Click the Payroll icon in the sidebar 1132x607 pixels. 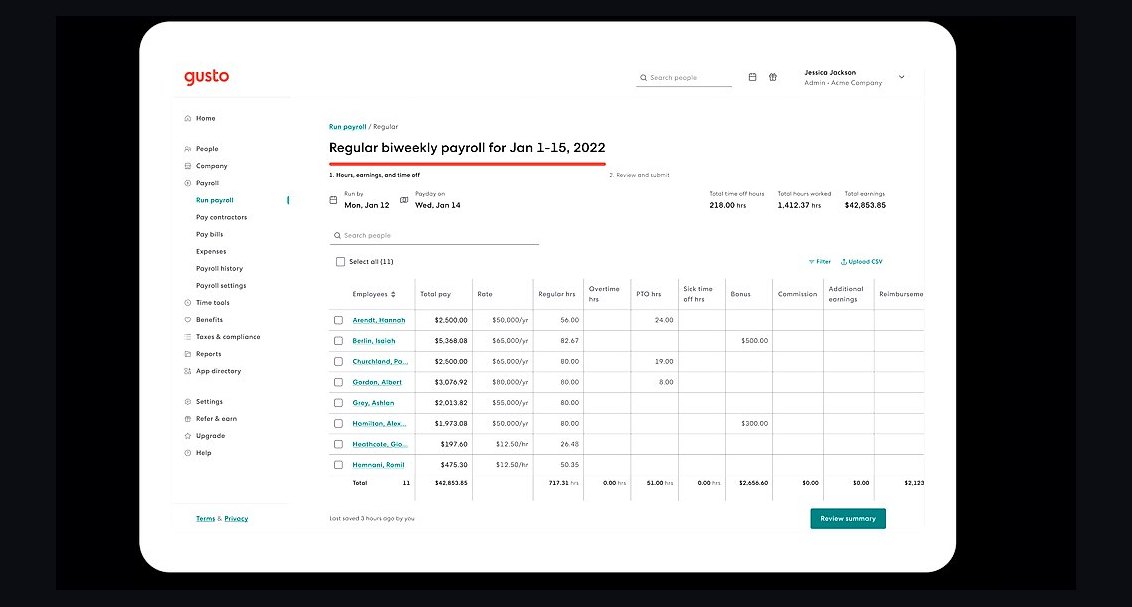click(188, 183)
